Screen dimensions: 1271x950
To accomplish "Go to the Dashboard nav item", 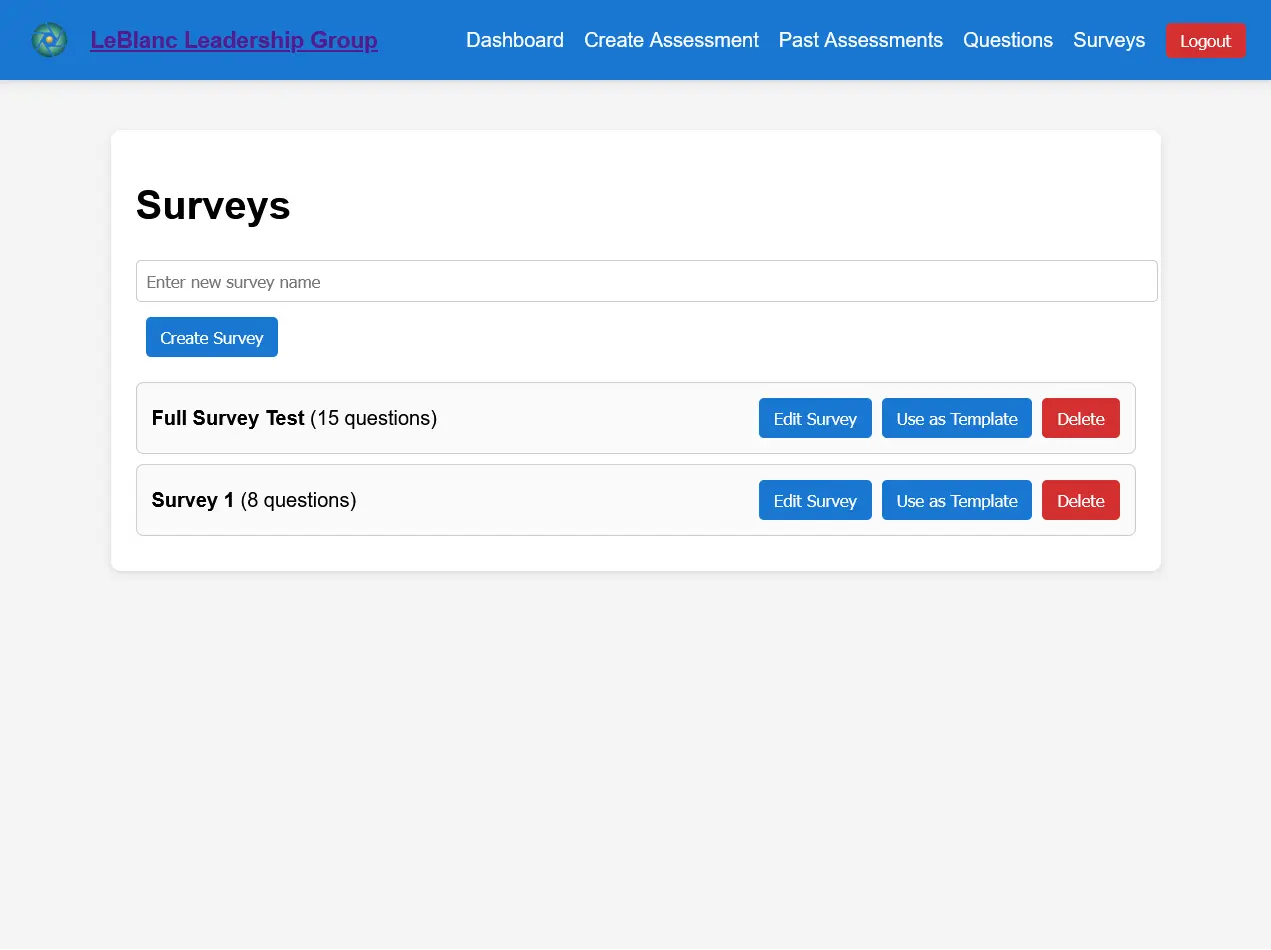I will (515, 40).
